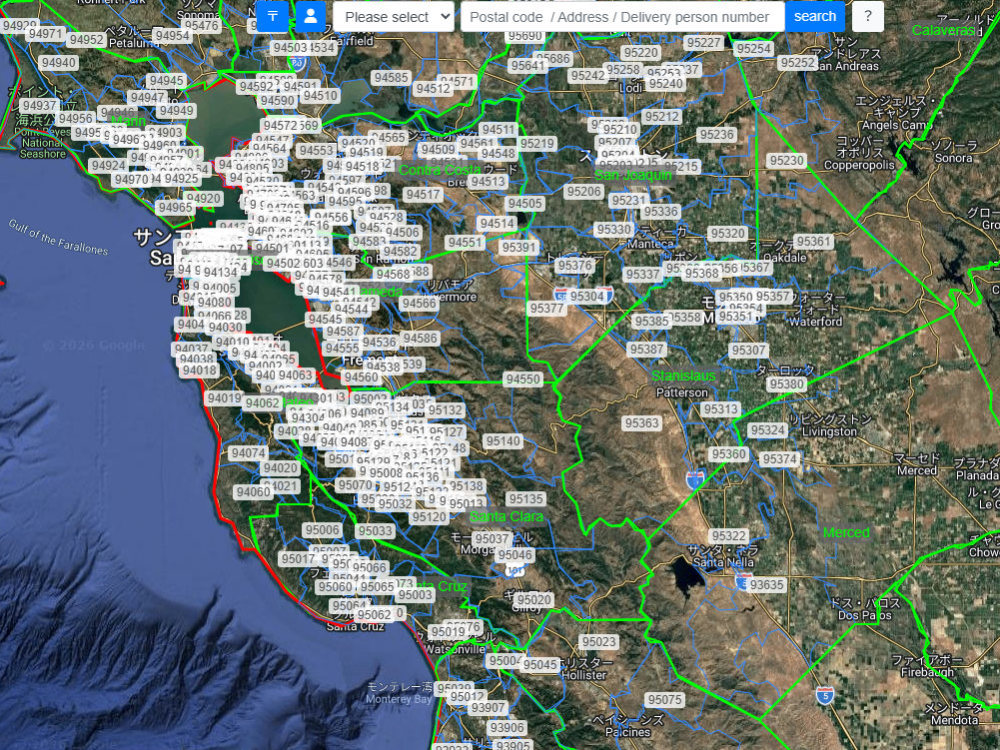This screenshot has width=1000, height=750.
Task: Click postal code label 95140
Action: point(503,441)
